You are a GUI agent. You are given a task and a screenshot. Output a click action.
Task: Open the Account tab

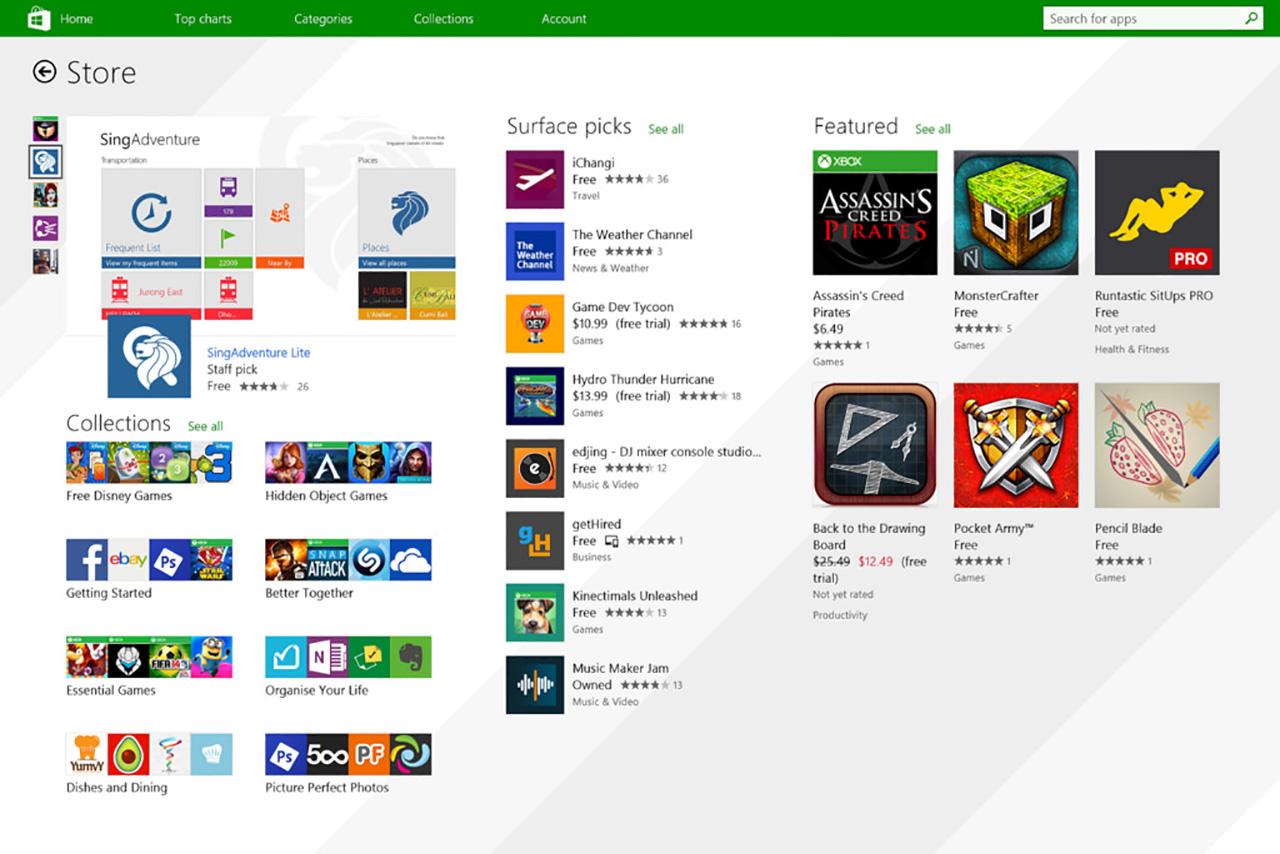564,18
